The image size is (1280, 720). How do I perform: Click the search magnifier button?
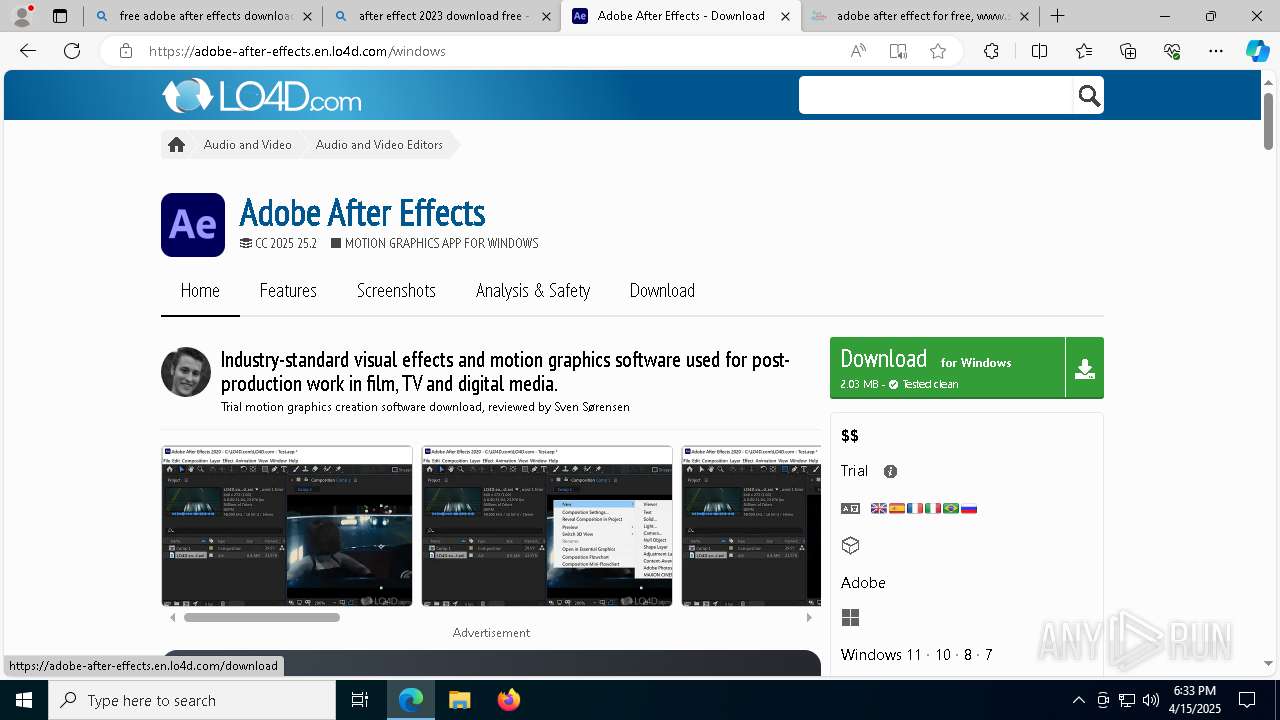pyautogui.click(x=1089, y=96)
